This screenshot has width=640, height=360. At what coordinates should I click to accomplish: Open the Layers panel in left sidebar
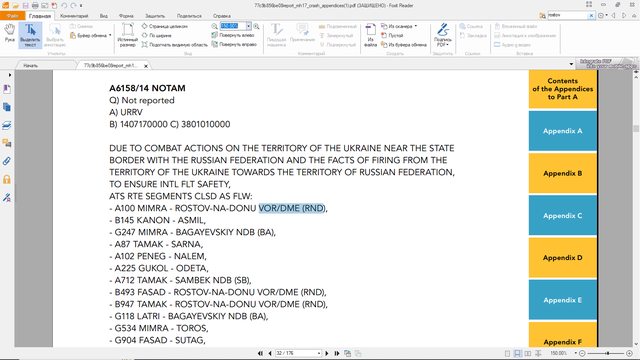coord(7,125)
